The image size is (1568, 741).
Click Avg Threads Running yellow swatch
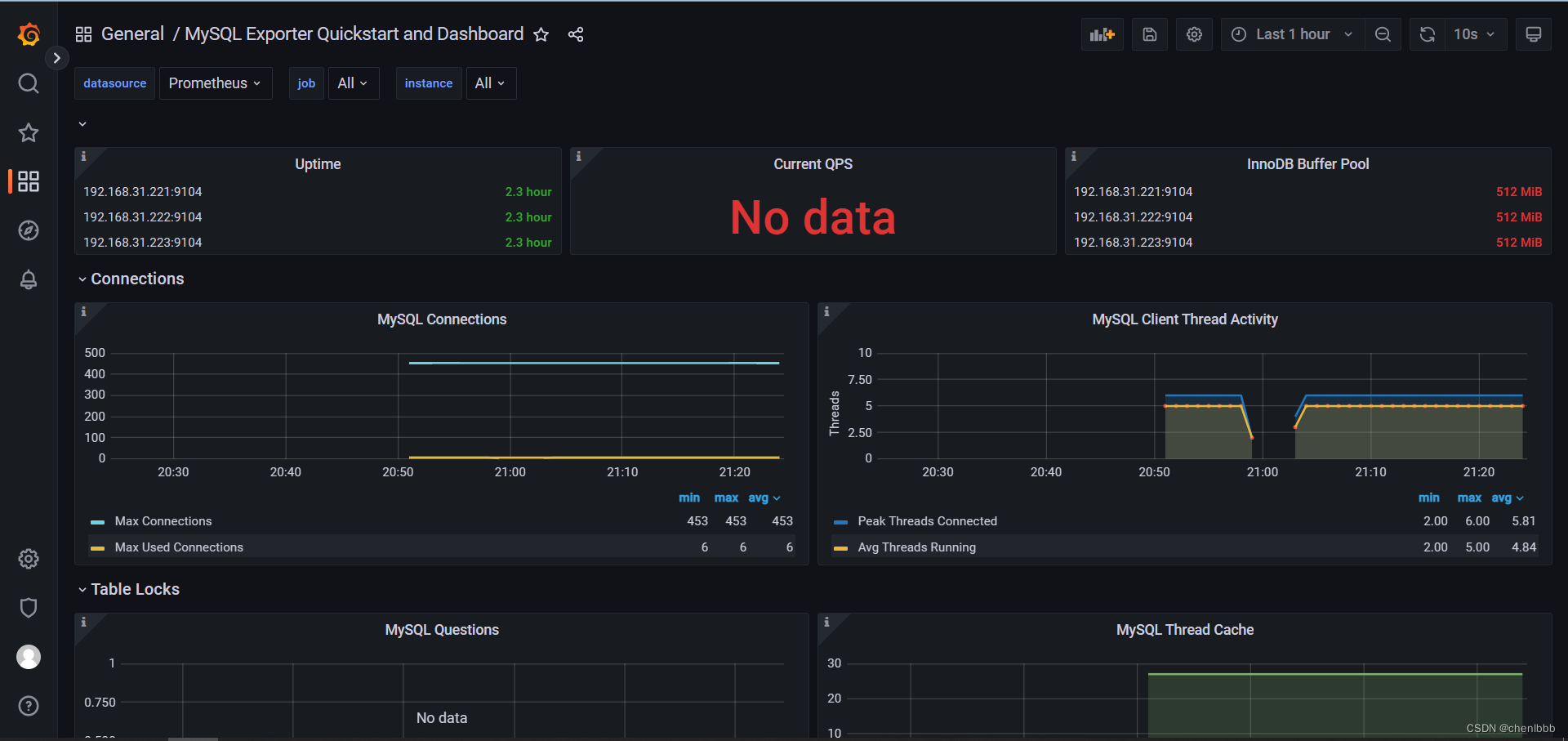pos(840,548)
